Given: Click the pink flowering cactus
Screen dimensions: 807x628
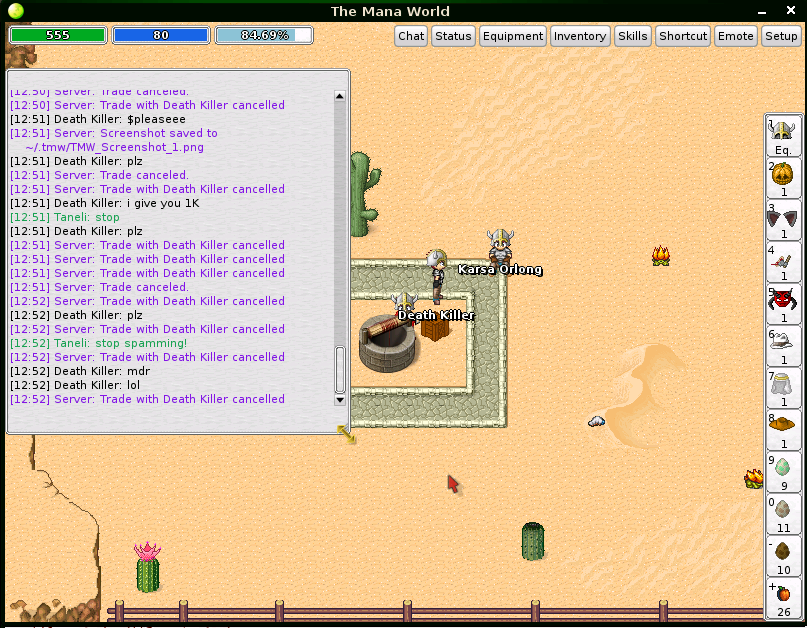Looking at the screenshot, I should [148, 567].
